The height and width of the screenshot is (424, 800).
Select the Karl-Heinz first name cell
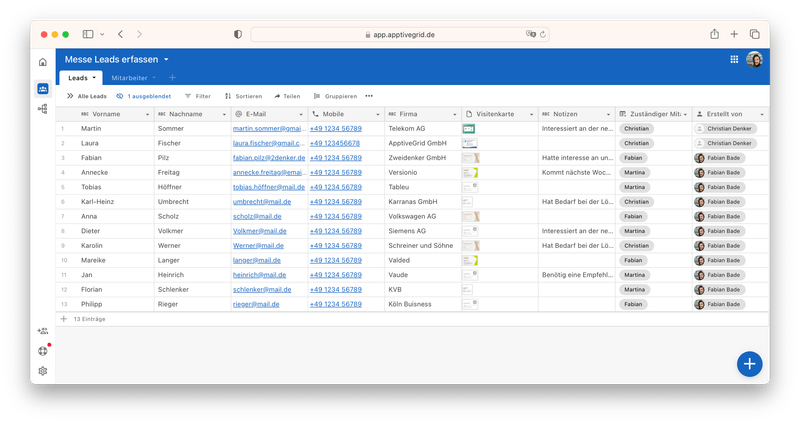pos(115,202)
